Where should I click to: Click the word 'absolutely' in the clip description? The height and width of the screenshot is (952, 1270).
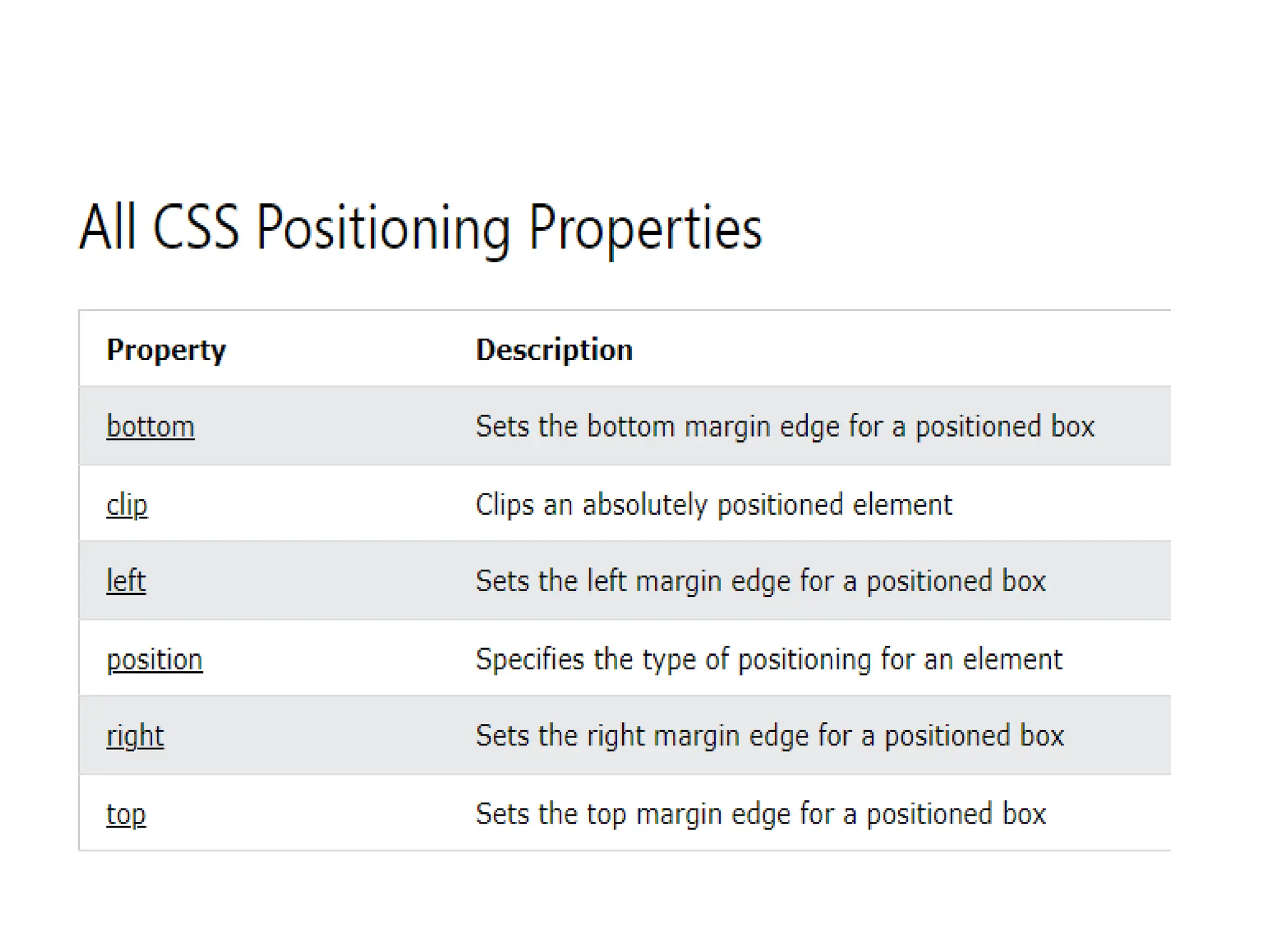644,505
